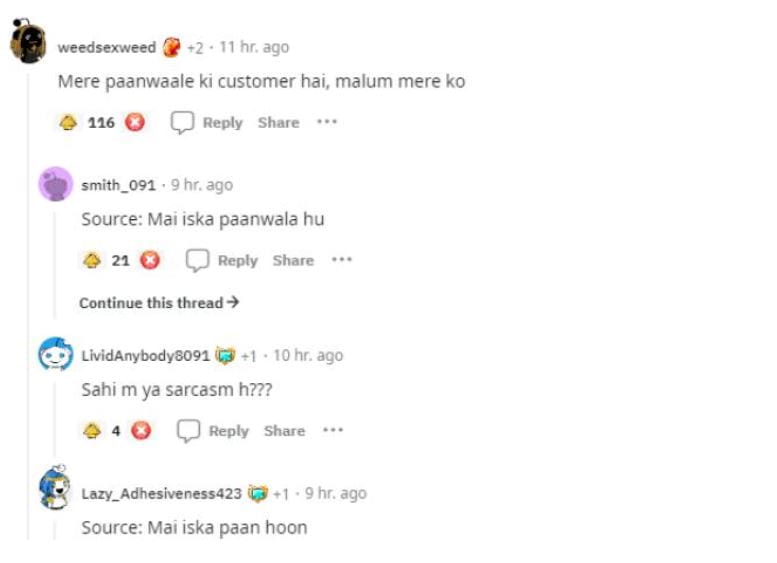
Task: Open more options on LividAnybody8091's comment
Action: 333,430
